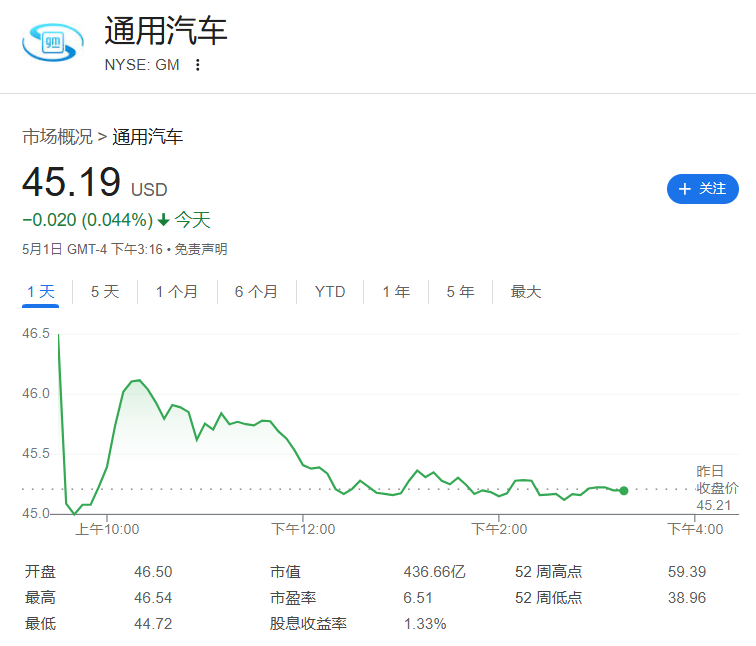The width and height of the screenshot is (756, 646).
Task: Click the 45.19 price value
Action: tap(71, 182)
